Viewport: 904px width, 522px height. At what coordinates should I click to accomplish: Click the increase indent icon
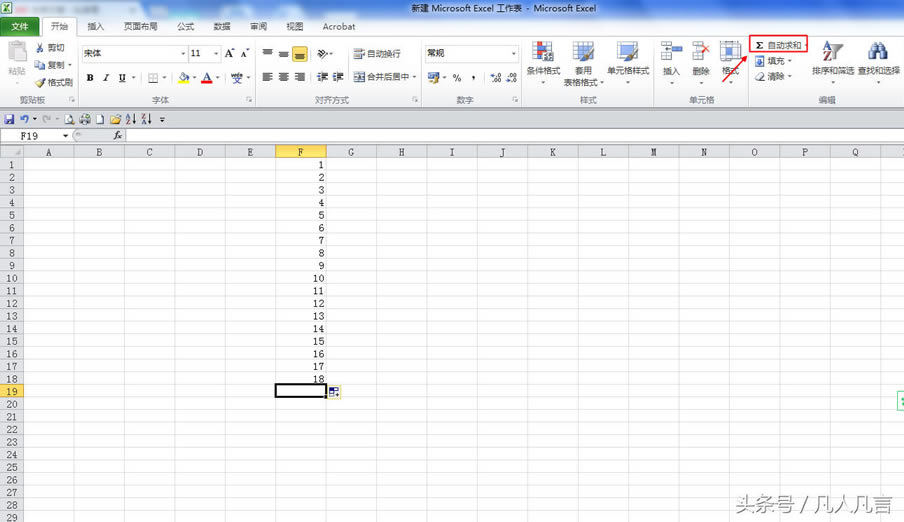click(x=338, y=77)
